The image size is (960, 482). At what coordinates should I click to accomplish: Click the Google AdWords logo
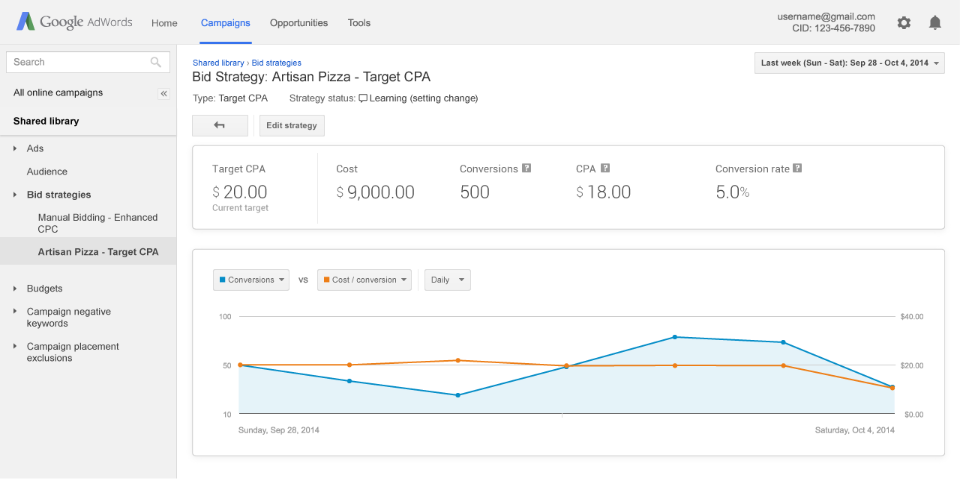[74, 22]
